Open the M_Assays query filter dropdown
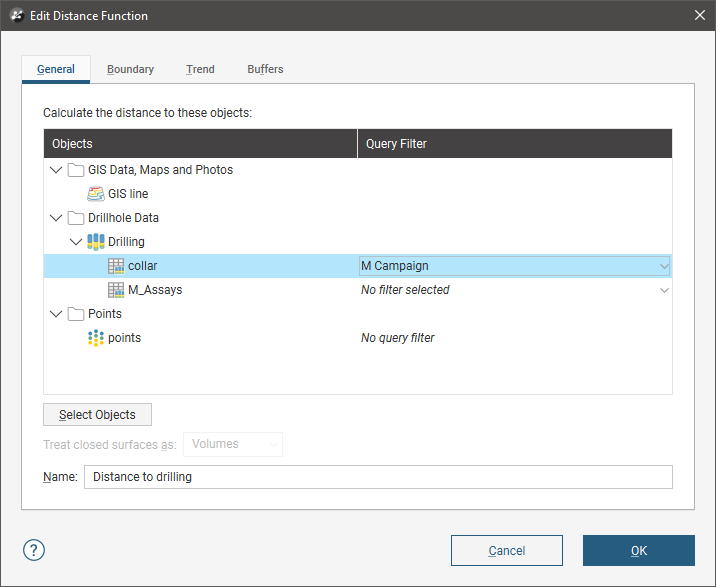The height and width of the screenshot is (587, 716). coord(664,290)
